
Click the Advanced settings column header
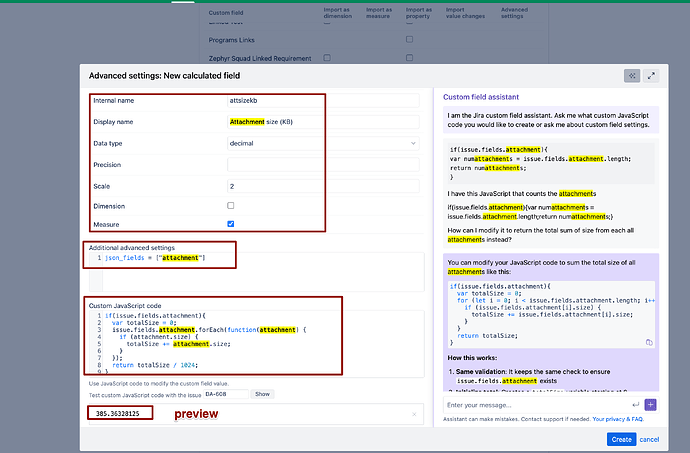(x=514, y=13)
